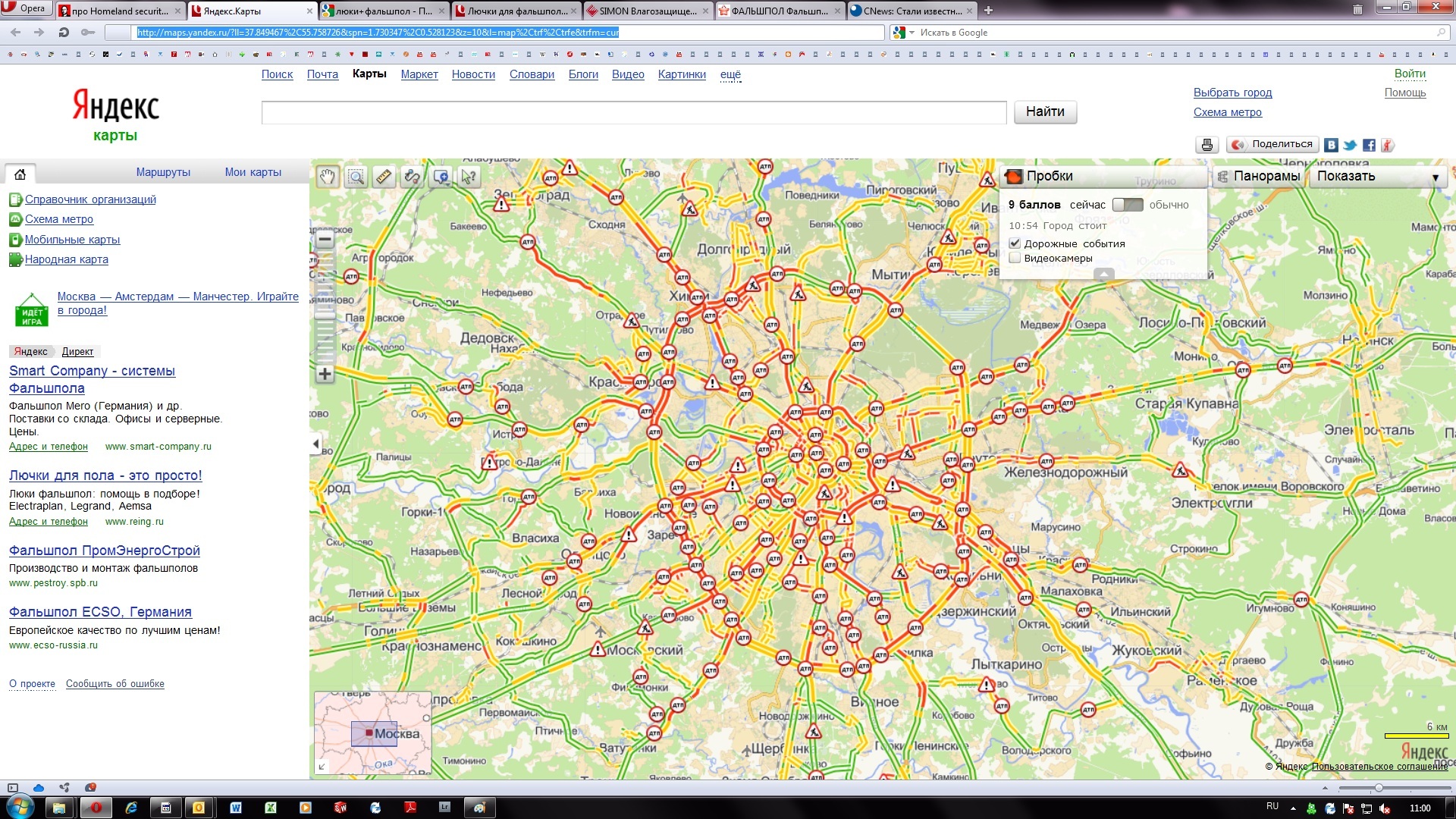Open Google search engine dropdown in Opera
This screenshot has width=1456, height=819.
point(903,33)
